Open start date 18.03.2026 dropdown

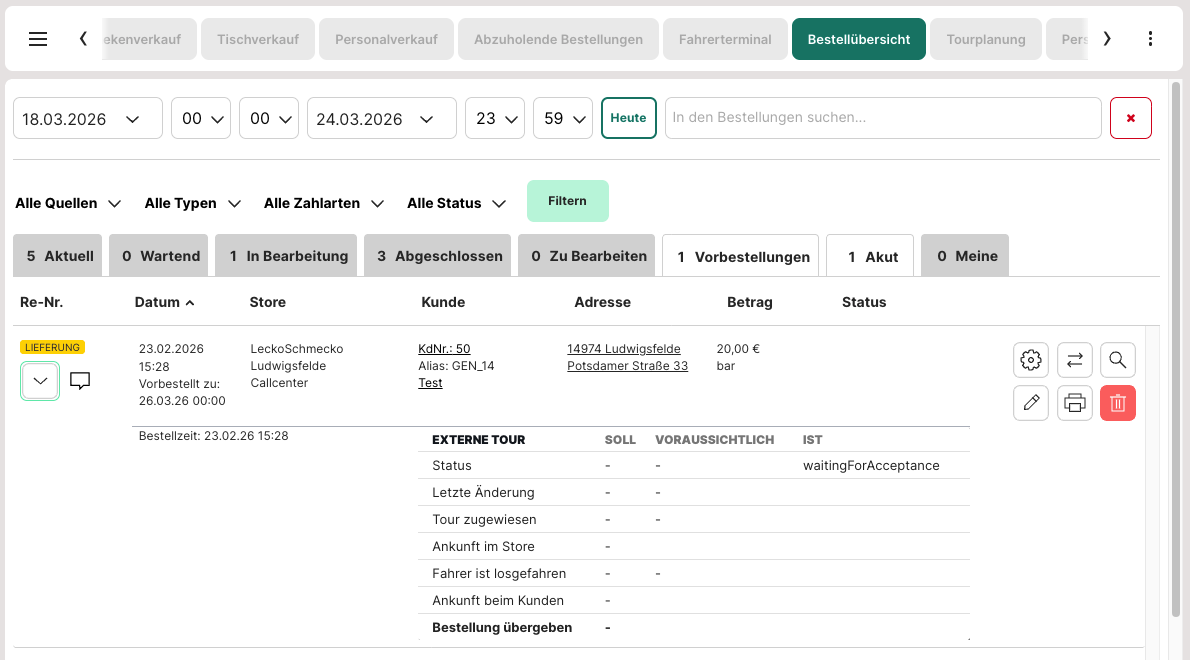point(87,118)
